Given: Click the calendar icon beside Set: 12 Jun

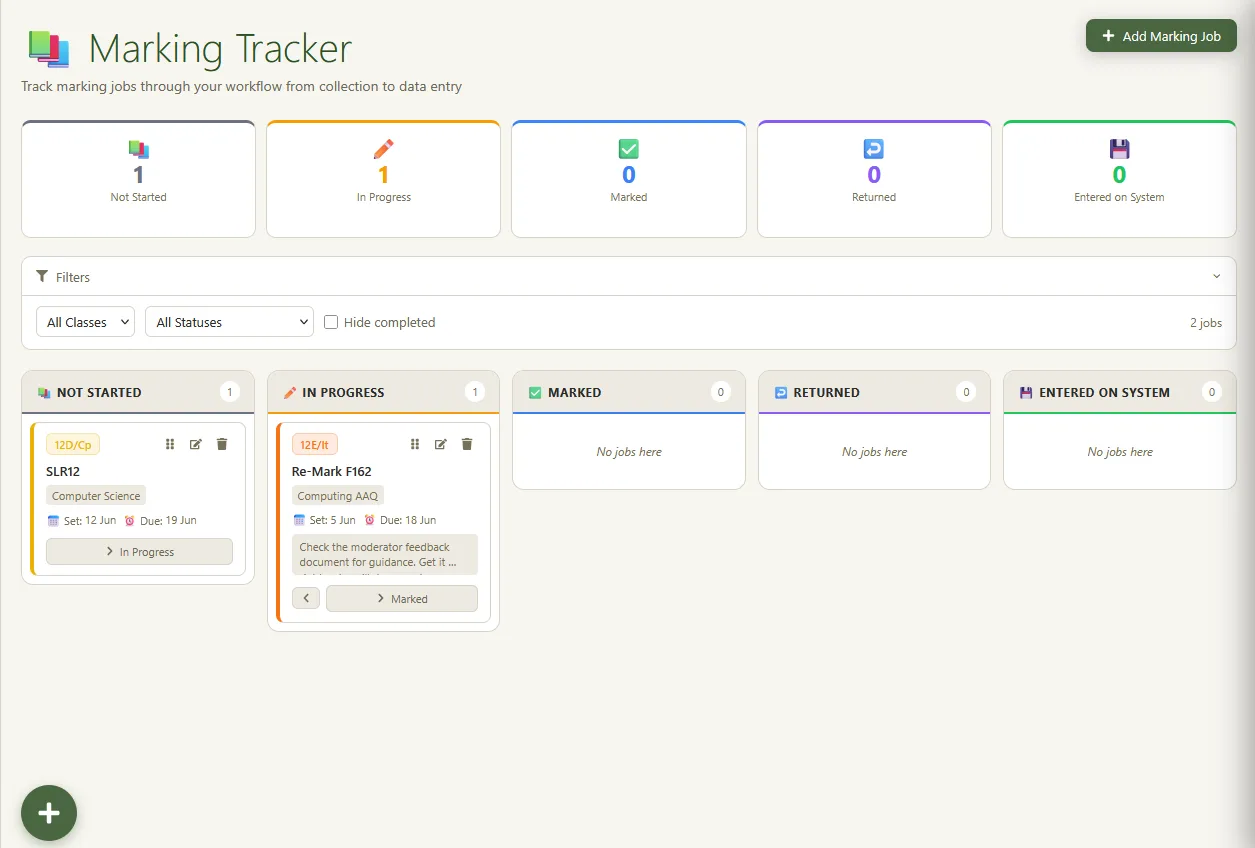Looking at the screenshot, I should (x=54, y=520).
